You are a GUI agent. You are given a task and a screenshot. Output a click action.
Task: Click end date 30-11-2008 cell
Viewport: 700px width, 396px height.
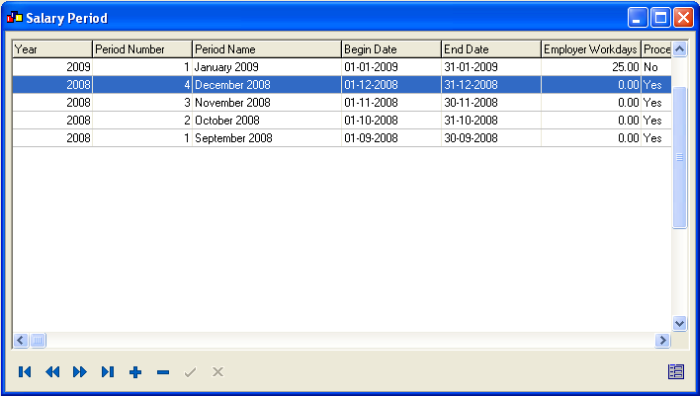492,103
